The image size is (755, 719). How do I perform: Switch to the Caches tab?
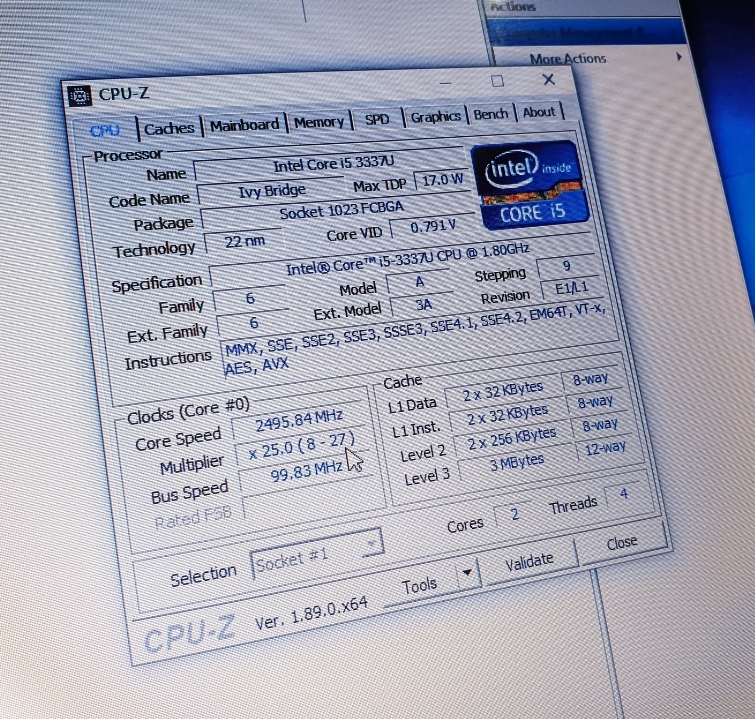click(x=169, y=128)
